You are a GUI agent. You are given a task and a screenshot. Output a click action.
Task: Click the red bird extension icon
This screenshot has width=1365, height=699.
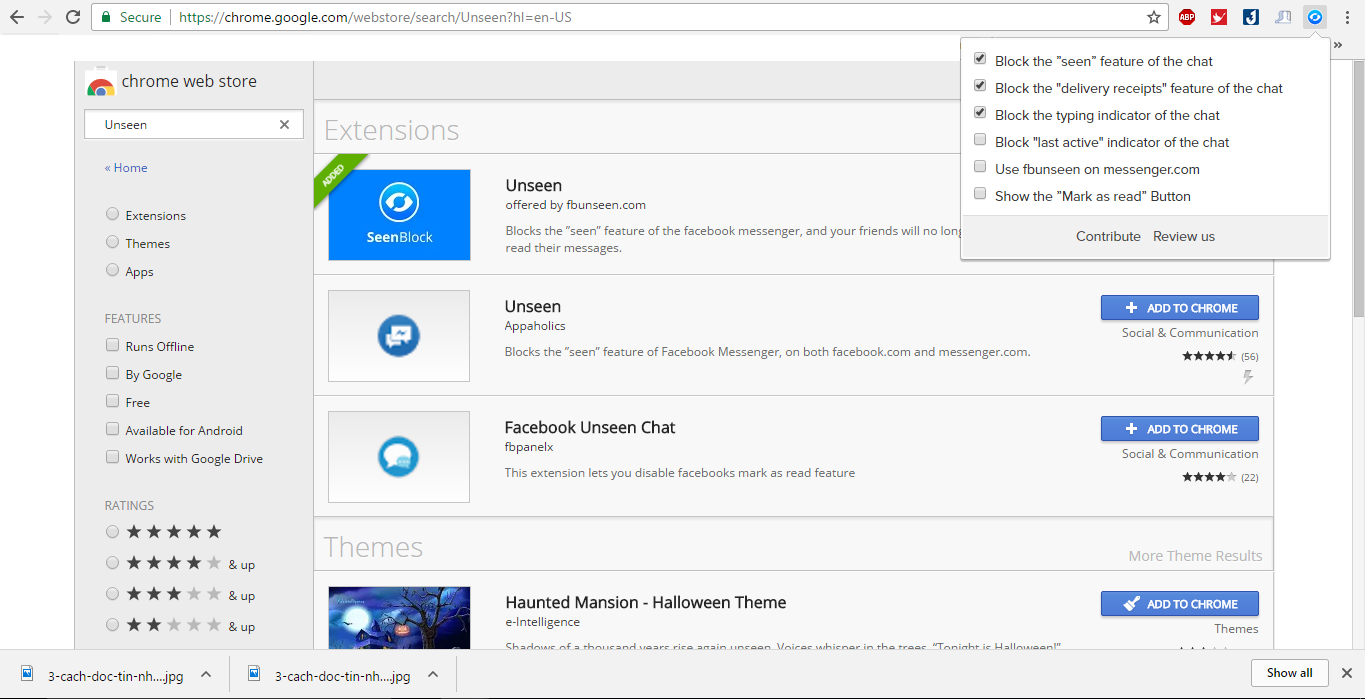1218,17
